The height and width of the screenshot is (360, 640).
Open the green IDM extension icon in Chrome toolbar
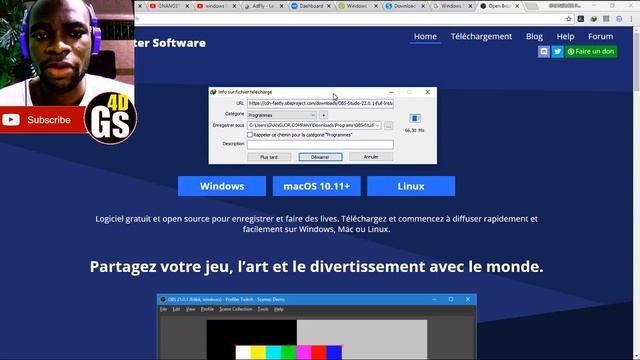click(x=593, y=19)
